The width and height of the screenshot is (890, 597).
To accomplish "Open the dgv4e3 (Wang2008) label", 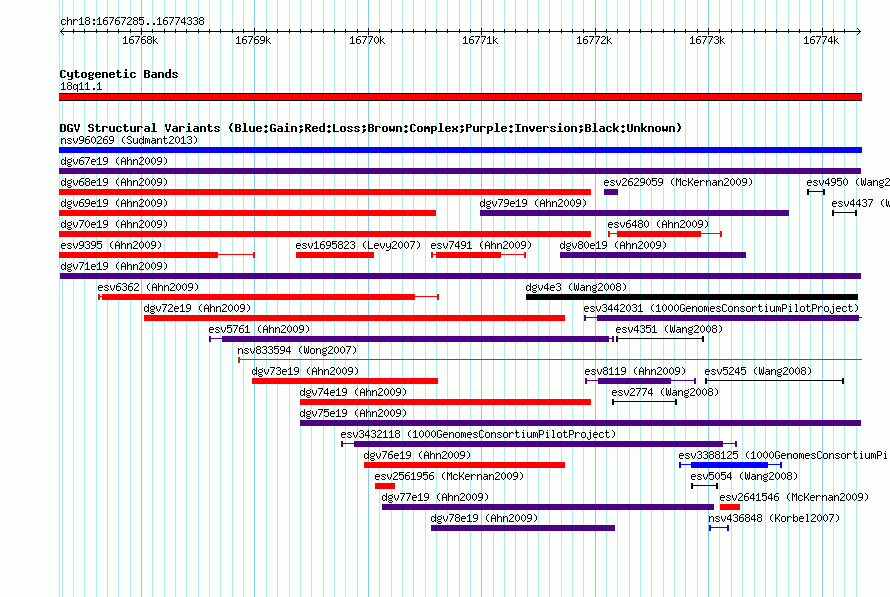I will click(x=576, y=287).
